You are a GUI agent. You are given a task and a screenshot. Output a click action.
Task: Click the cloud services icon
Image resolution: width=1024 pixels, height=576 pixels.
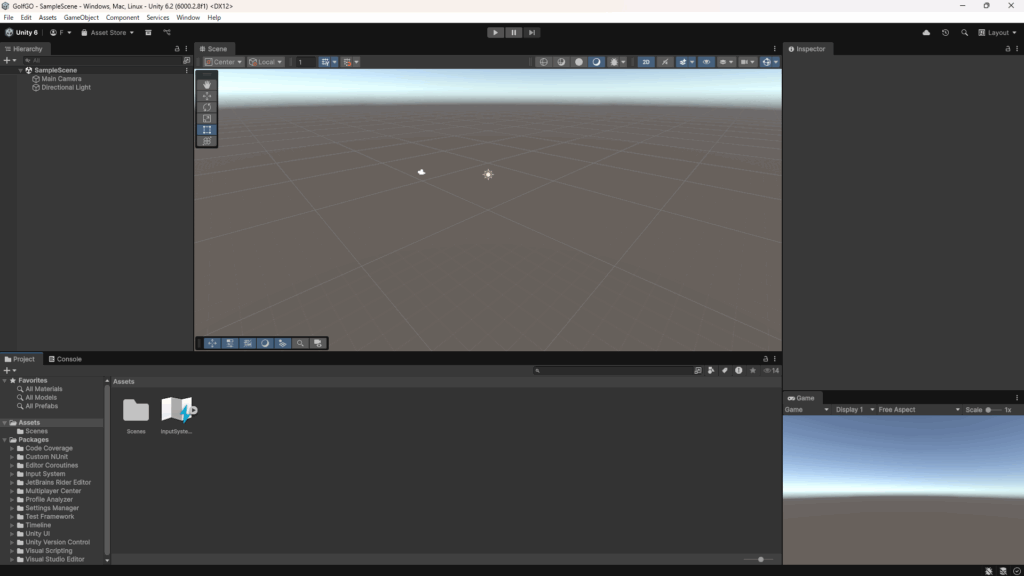[926, 32]
